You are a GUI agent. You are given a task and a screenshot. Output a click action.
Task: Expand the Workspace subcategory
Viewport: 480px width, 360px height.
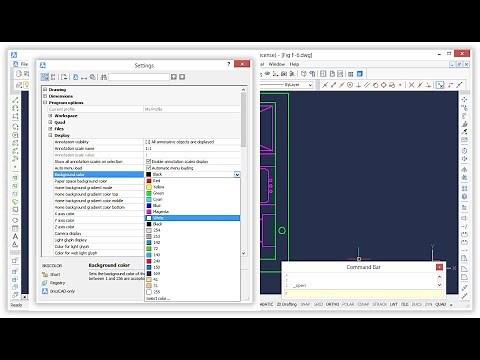(50, 116)
